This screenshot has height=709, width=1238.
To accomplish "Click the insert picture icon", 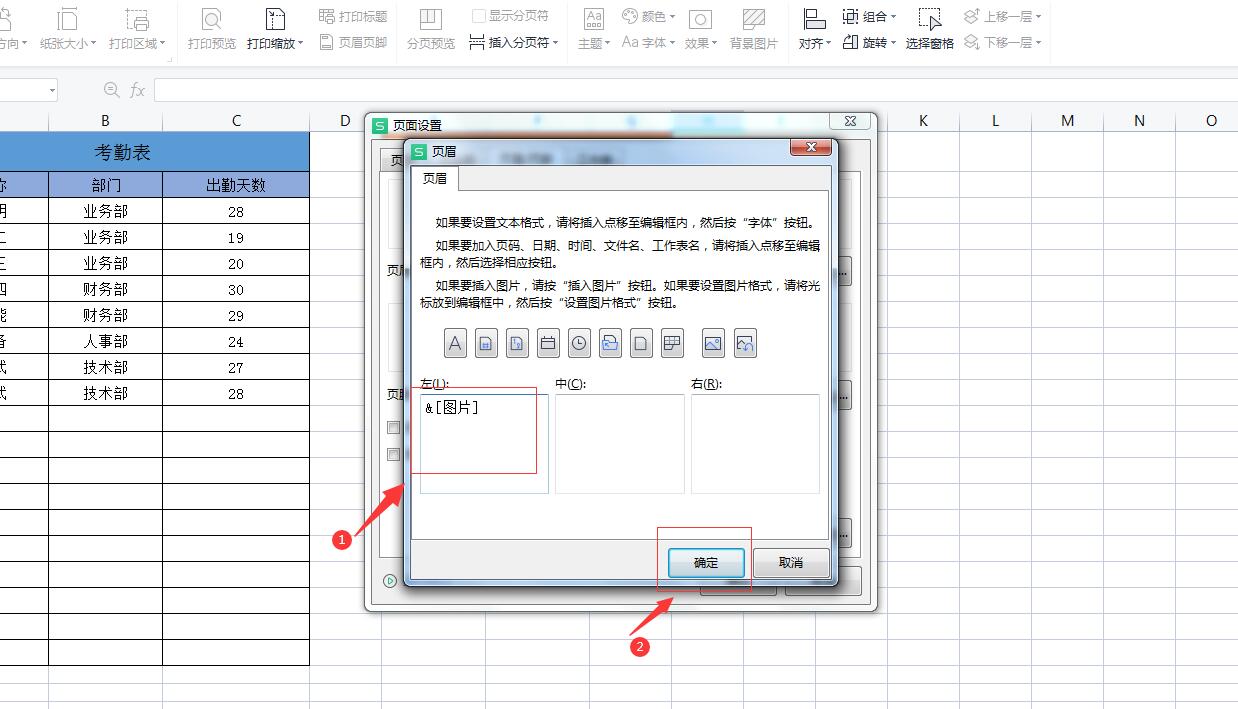I will (713, 343).
